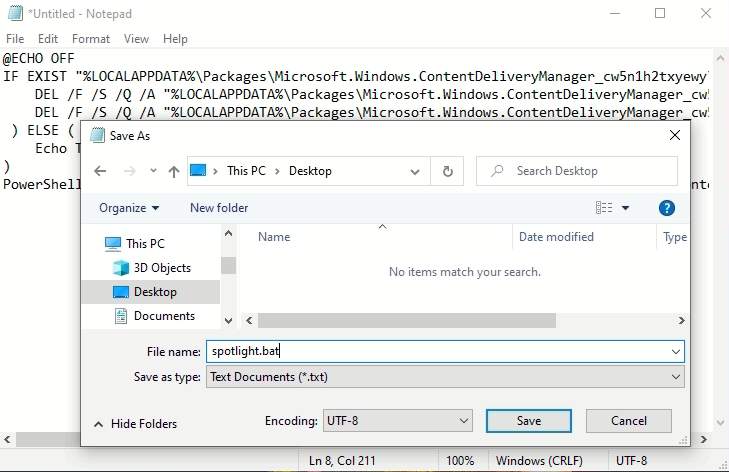Click the UTF-8 status bar entry
The width and height of the screenshot is (729, 472).
point(631,461)
